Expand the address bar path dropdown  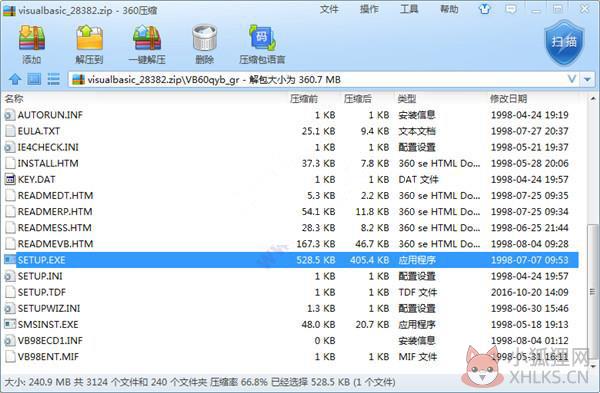(572, 79)
